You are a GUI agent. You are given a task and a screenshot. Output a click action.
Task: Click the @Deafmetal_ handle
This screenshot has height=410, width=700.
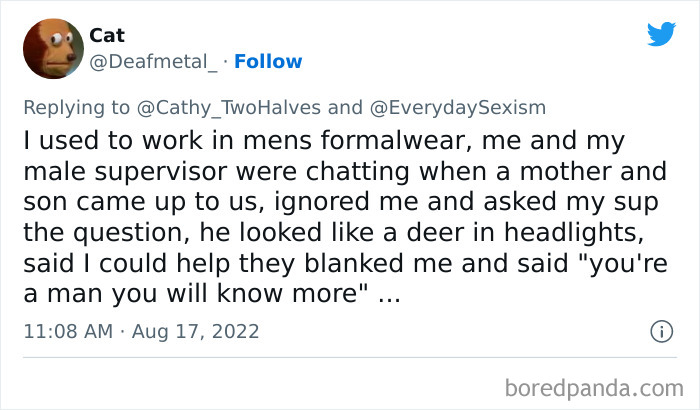tap(153, 62)
